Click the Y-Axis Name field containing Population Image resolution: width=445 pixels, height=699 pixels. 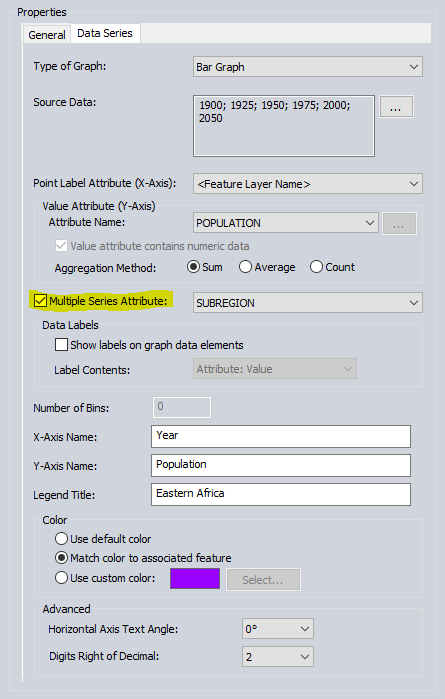tap(281, 465)
